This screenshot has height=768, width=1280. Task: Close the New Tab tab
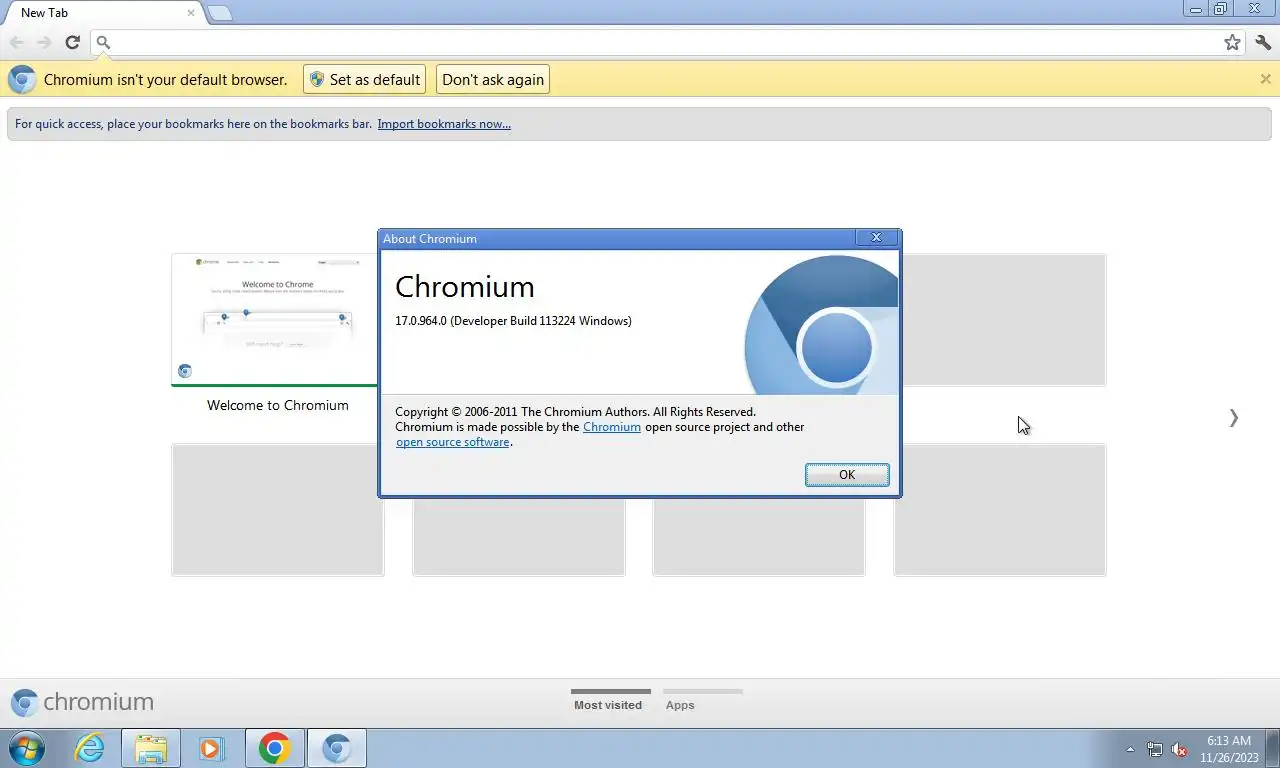191,13
